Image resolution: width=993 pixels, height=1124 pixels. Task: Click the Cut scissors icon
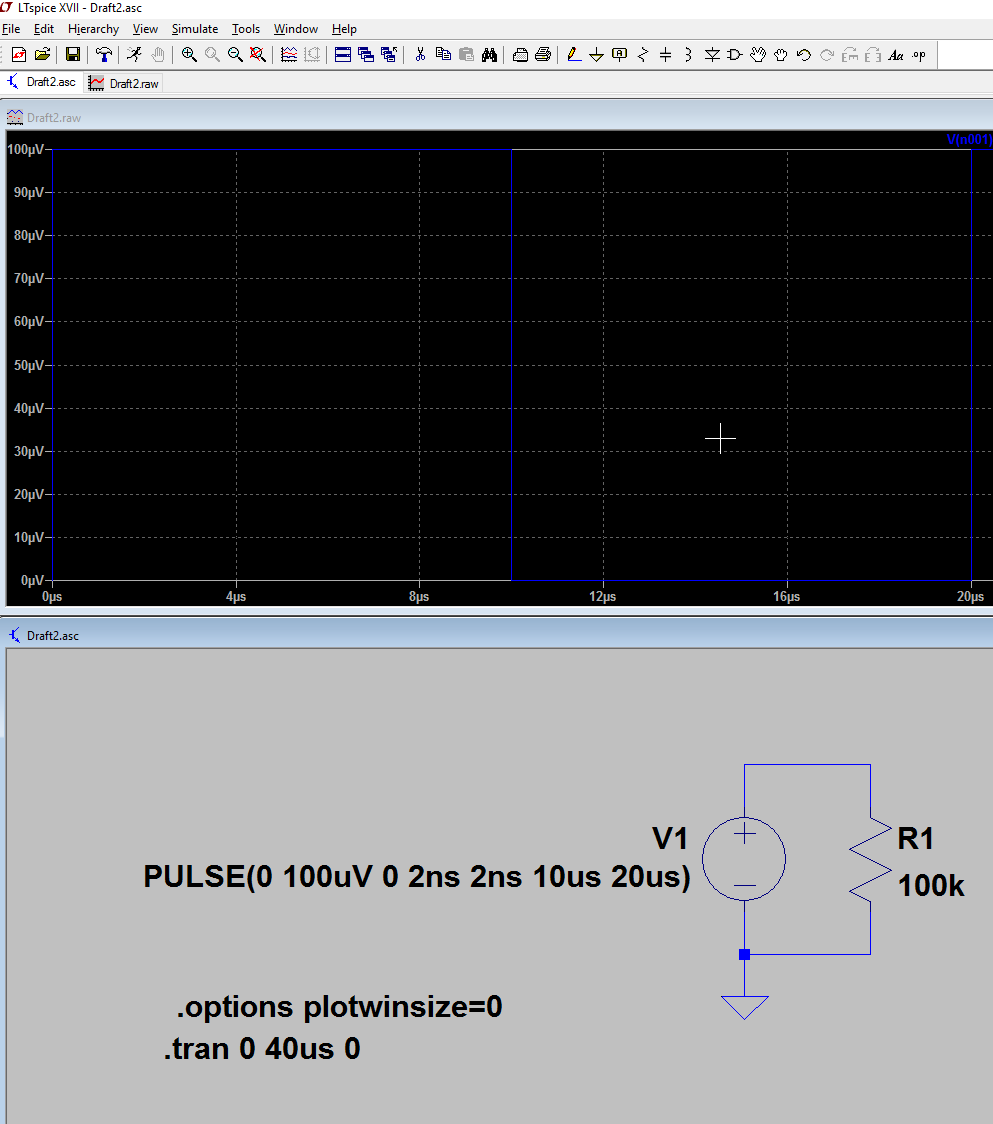420,54
